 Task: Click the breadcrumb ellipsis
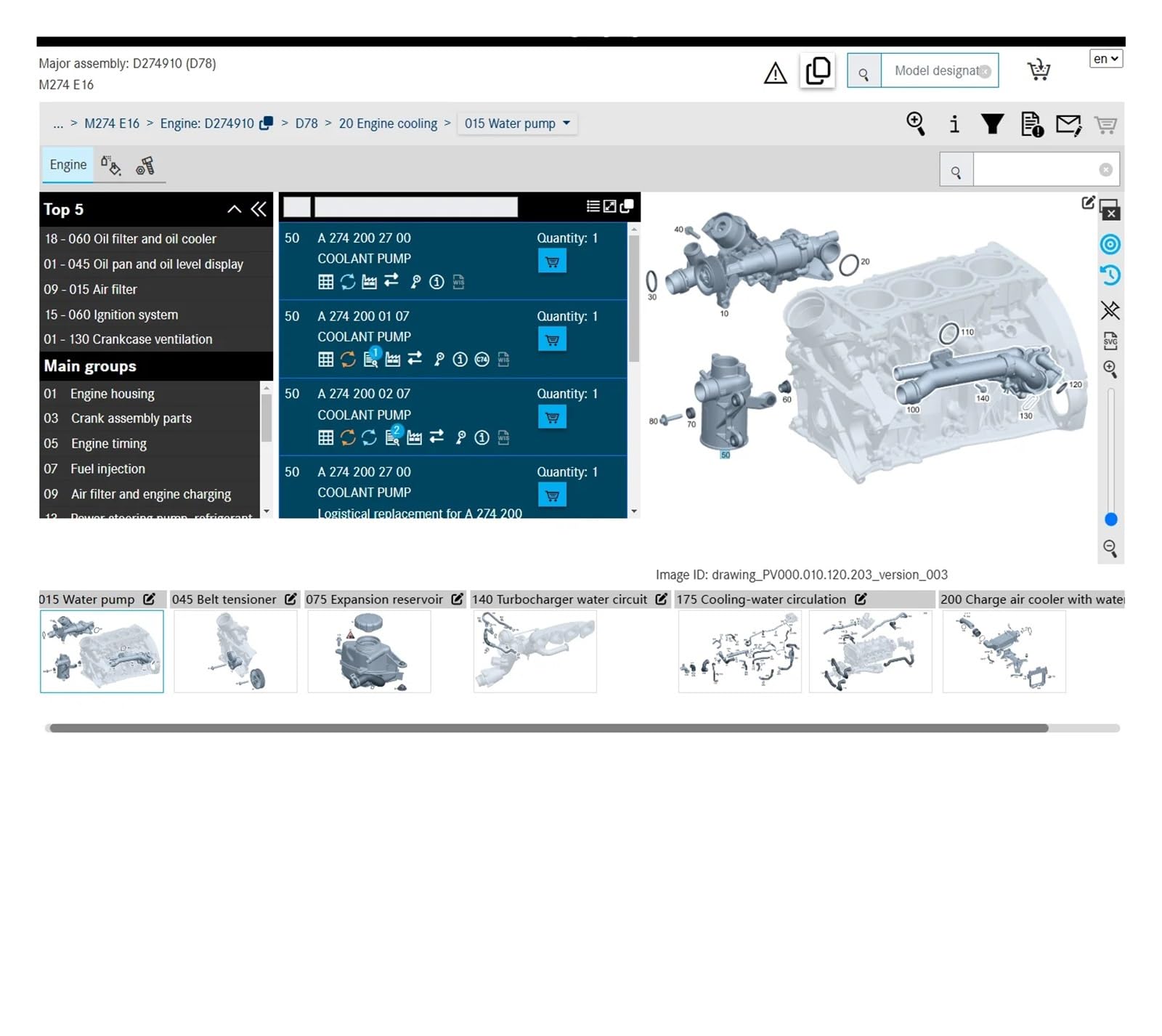click(58, 124)
